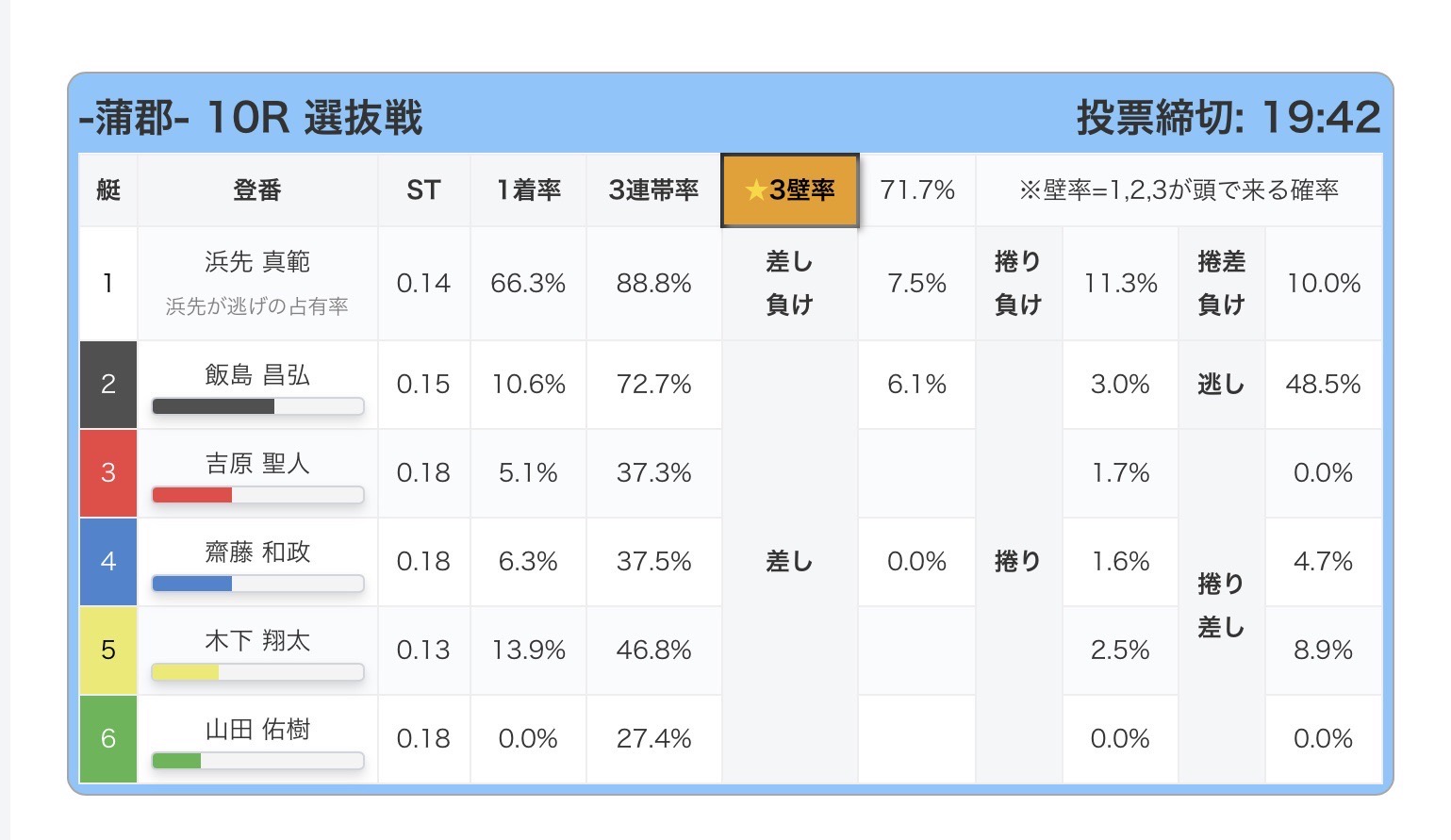
Task: Click the ST column header
Action: tap(423, 190)
